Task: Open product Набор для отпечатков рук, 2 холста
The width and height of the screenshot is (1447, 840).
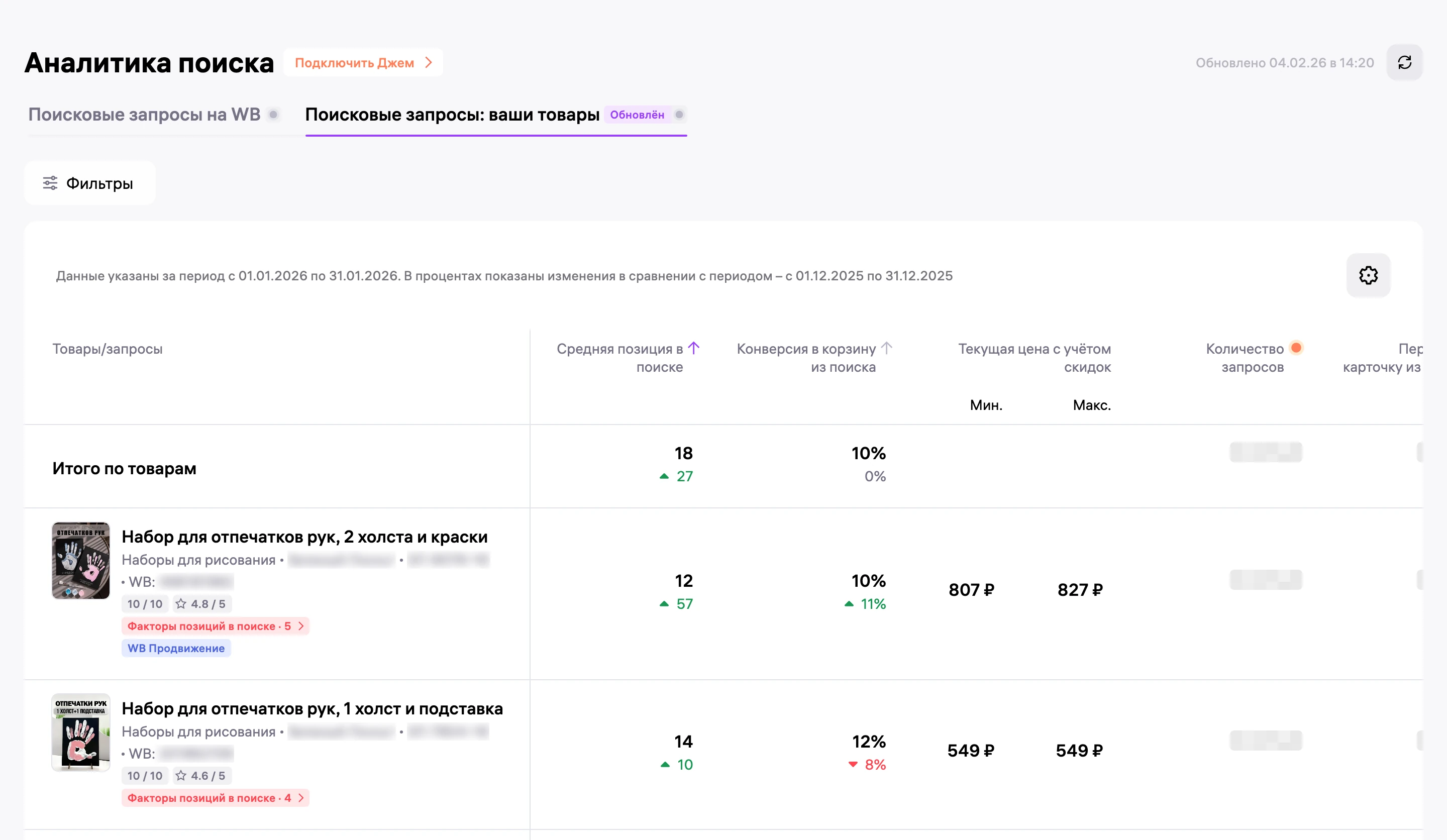Action: 304,537
